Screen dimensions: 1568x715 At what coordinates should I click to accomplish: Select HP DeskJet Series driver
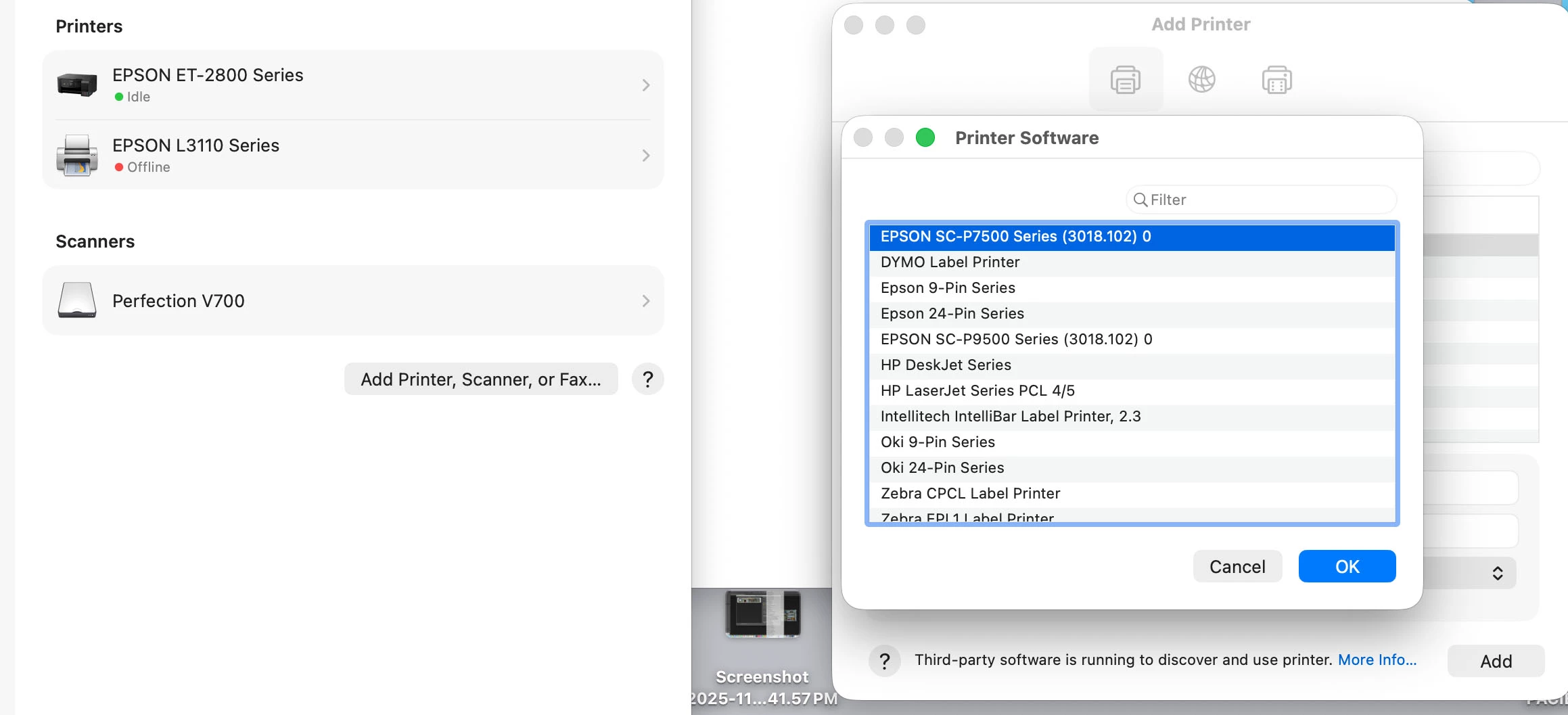(x=1132, y=365)
